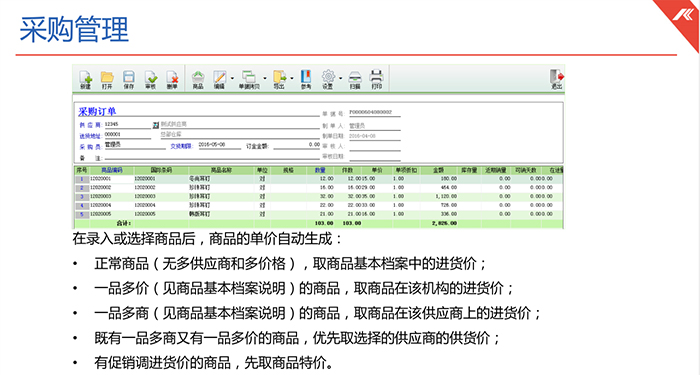Click the 采购管理 slide heading
The image size is (700, 375).
coord(74,29)
